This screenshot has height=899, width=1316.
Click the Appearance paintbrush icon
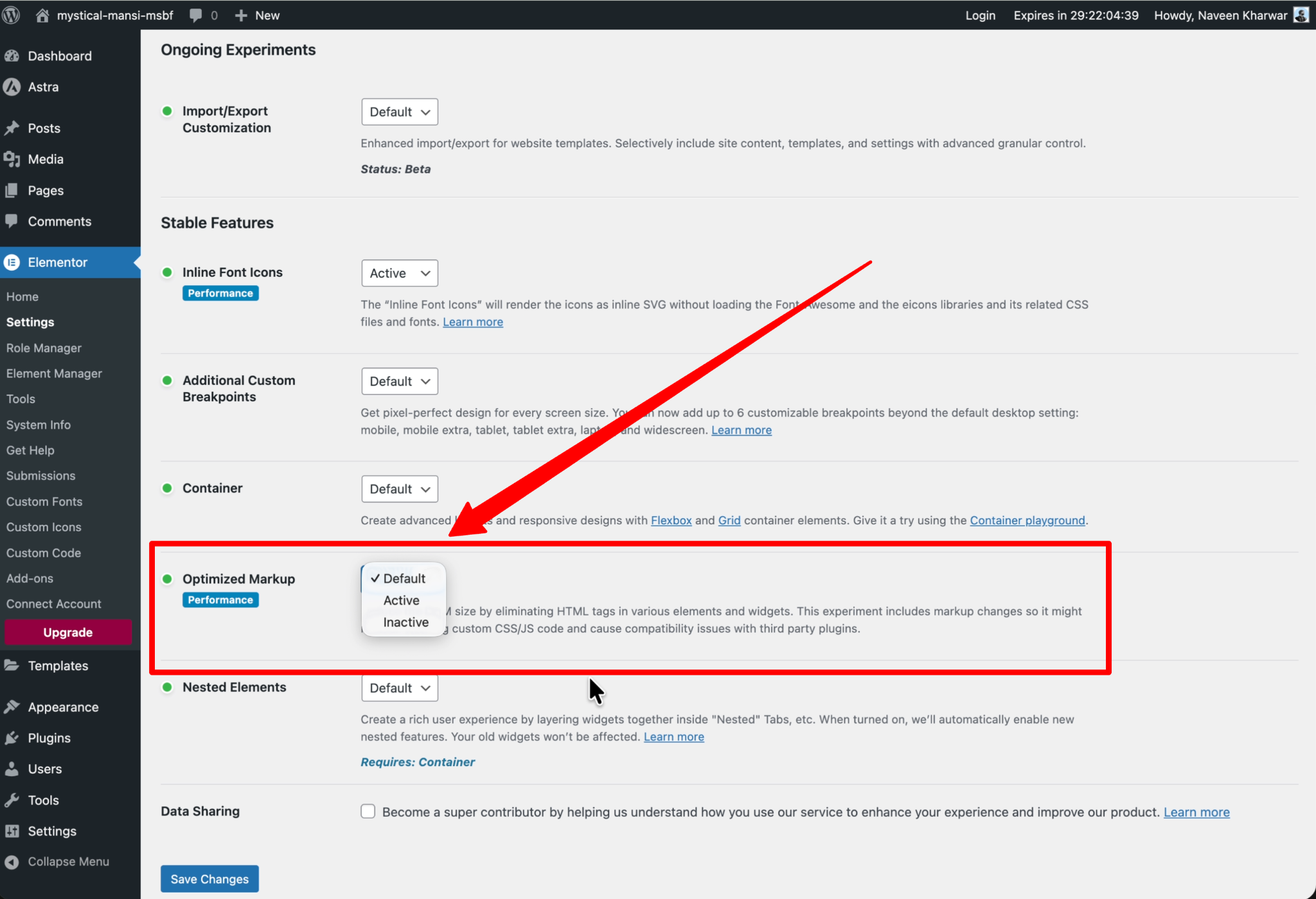click(x=12, y=707)
